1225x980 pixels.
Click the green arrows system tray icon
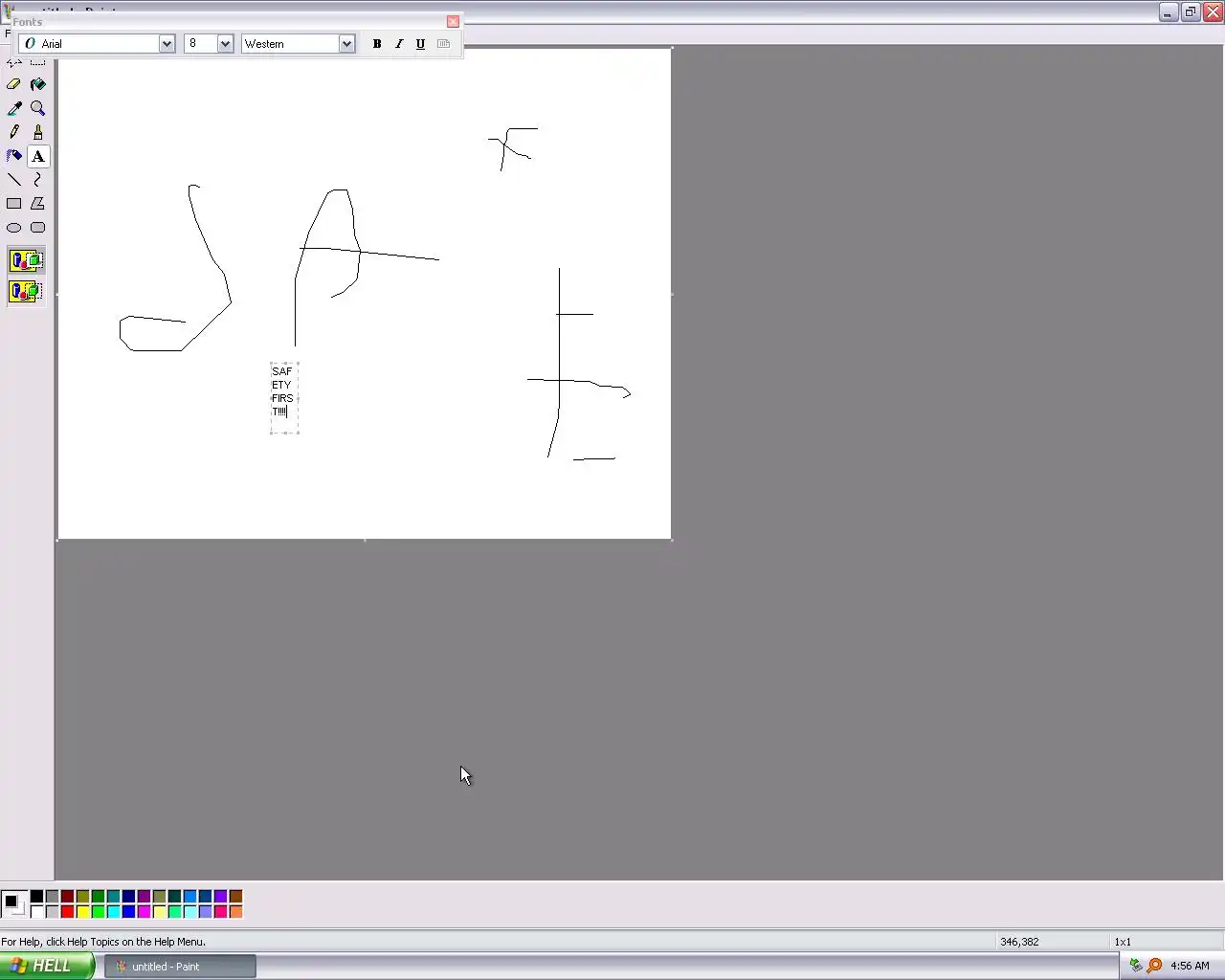coord(1136,966)
